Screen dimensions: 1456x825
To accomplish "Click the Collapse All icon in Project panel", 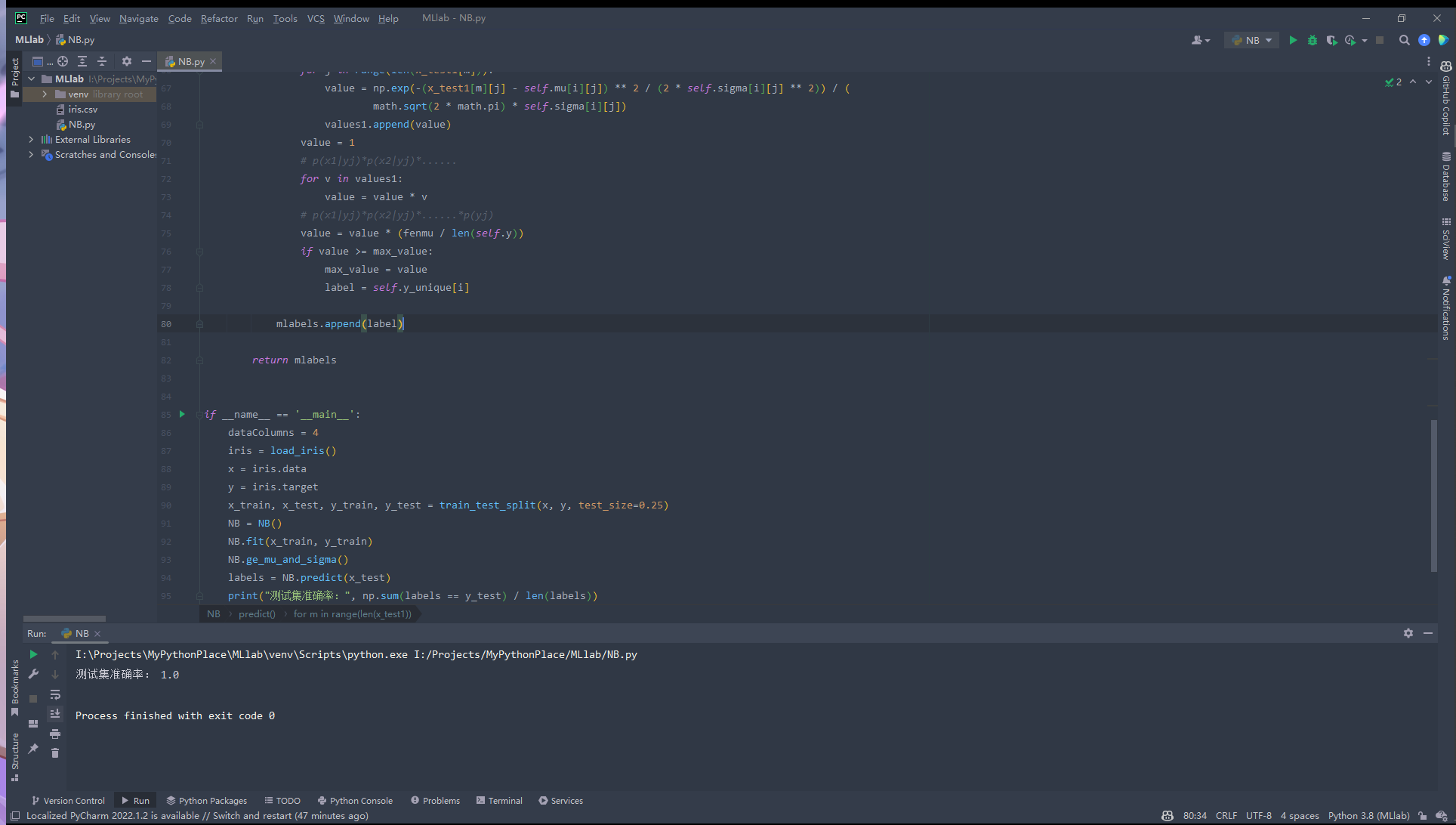I will click(102, 61).
